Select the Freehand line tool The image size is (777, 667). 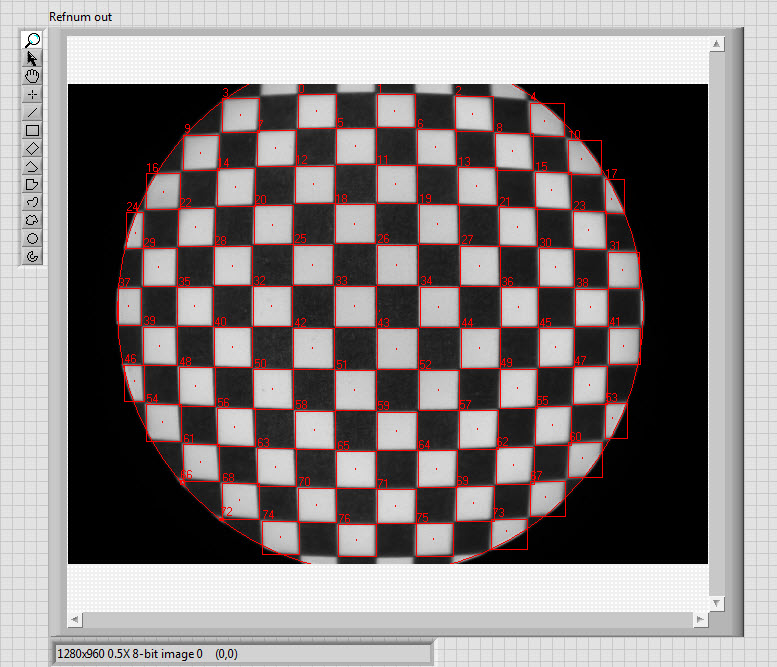(x=32, y=202)
